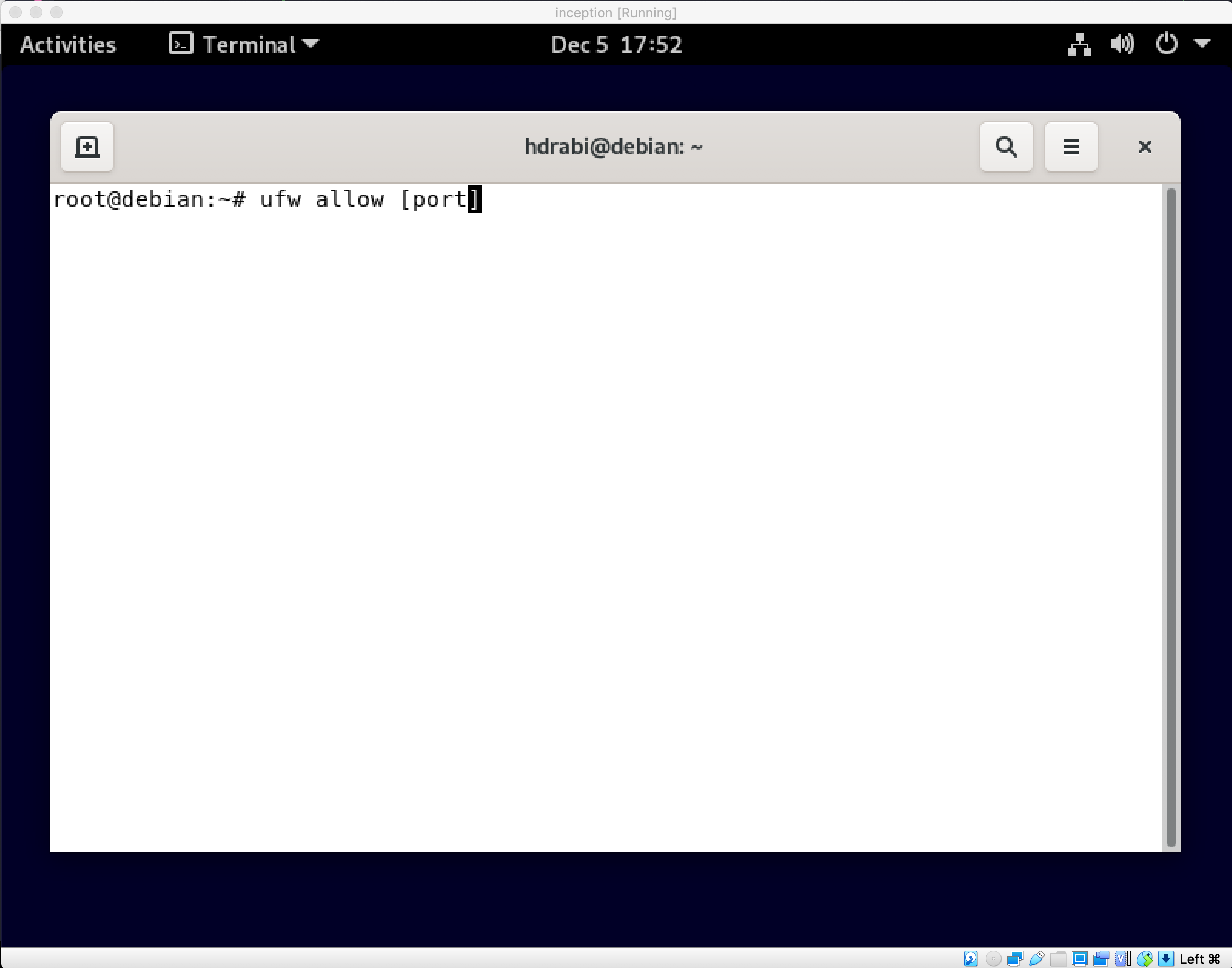Click the volume speaker icon

click(1122, 45)
